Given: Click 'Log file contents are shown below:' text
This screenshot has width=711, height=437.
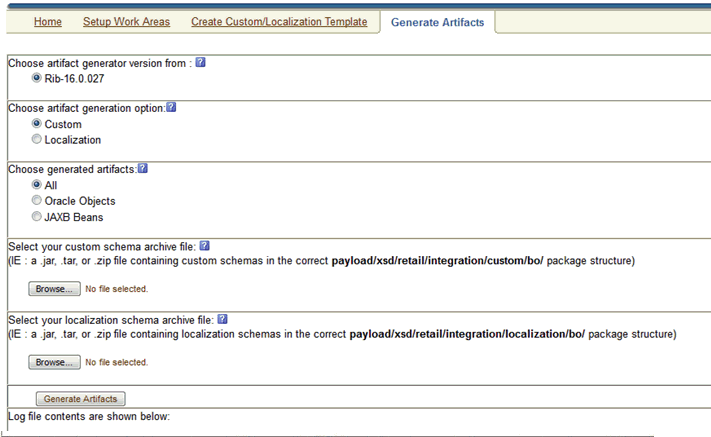Looking at the screenshot, I should point(89,416).
